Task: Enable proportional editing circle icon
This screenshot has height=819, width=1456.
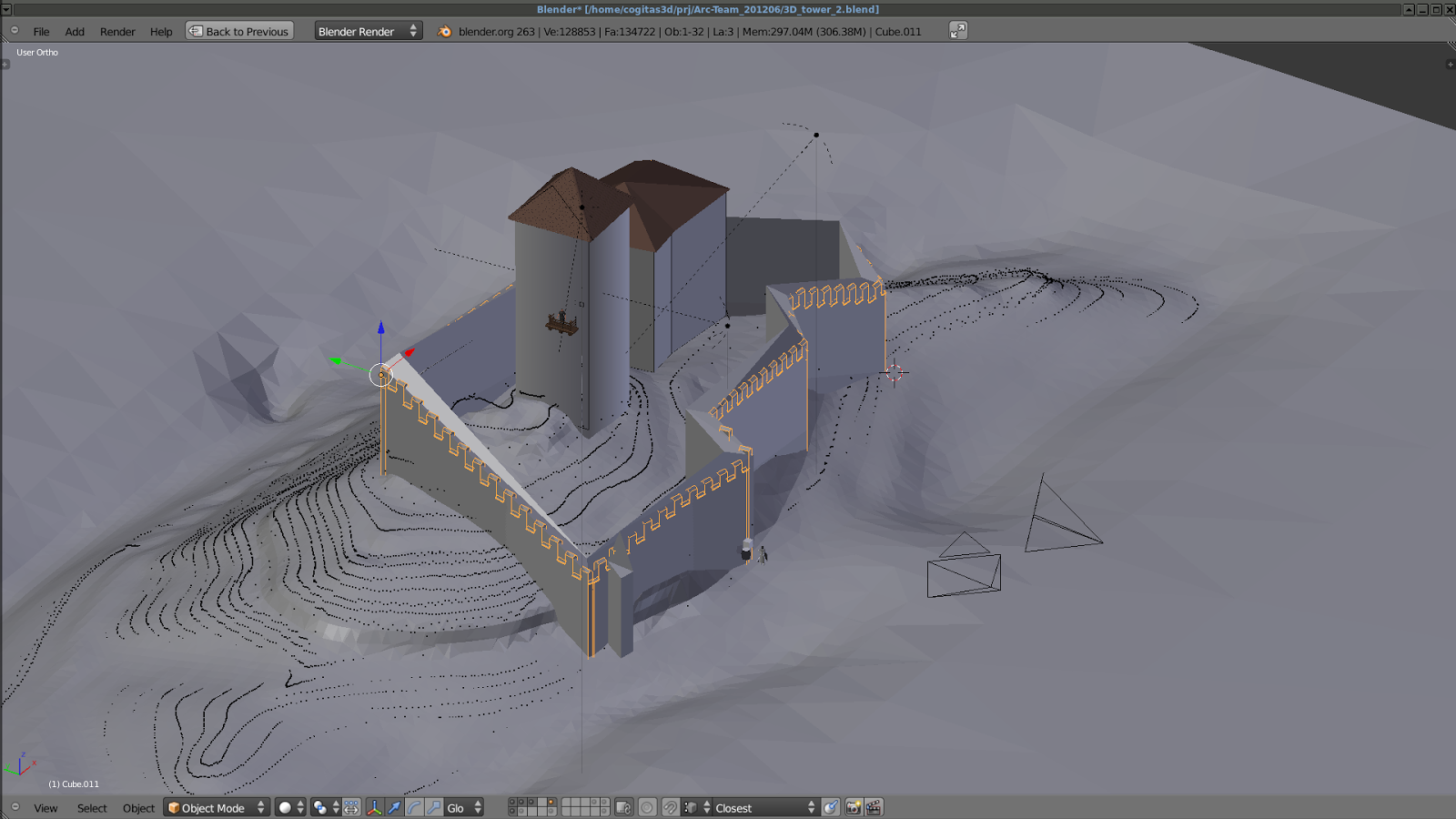Action: coord(648,807)
